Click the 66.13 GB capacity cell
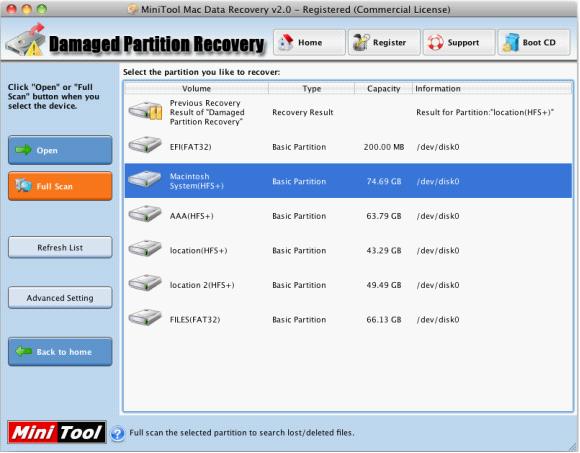Viewport: 580px width, 453px height. coord(384,320)
